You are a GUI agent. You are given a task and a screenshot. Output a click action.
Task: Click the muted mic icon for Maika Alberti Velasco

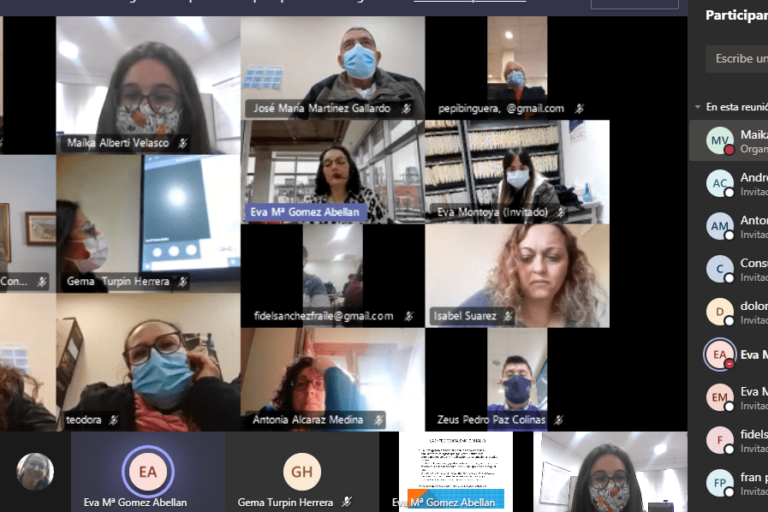(x=182, y=144)
